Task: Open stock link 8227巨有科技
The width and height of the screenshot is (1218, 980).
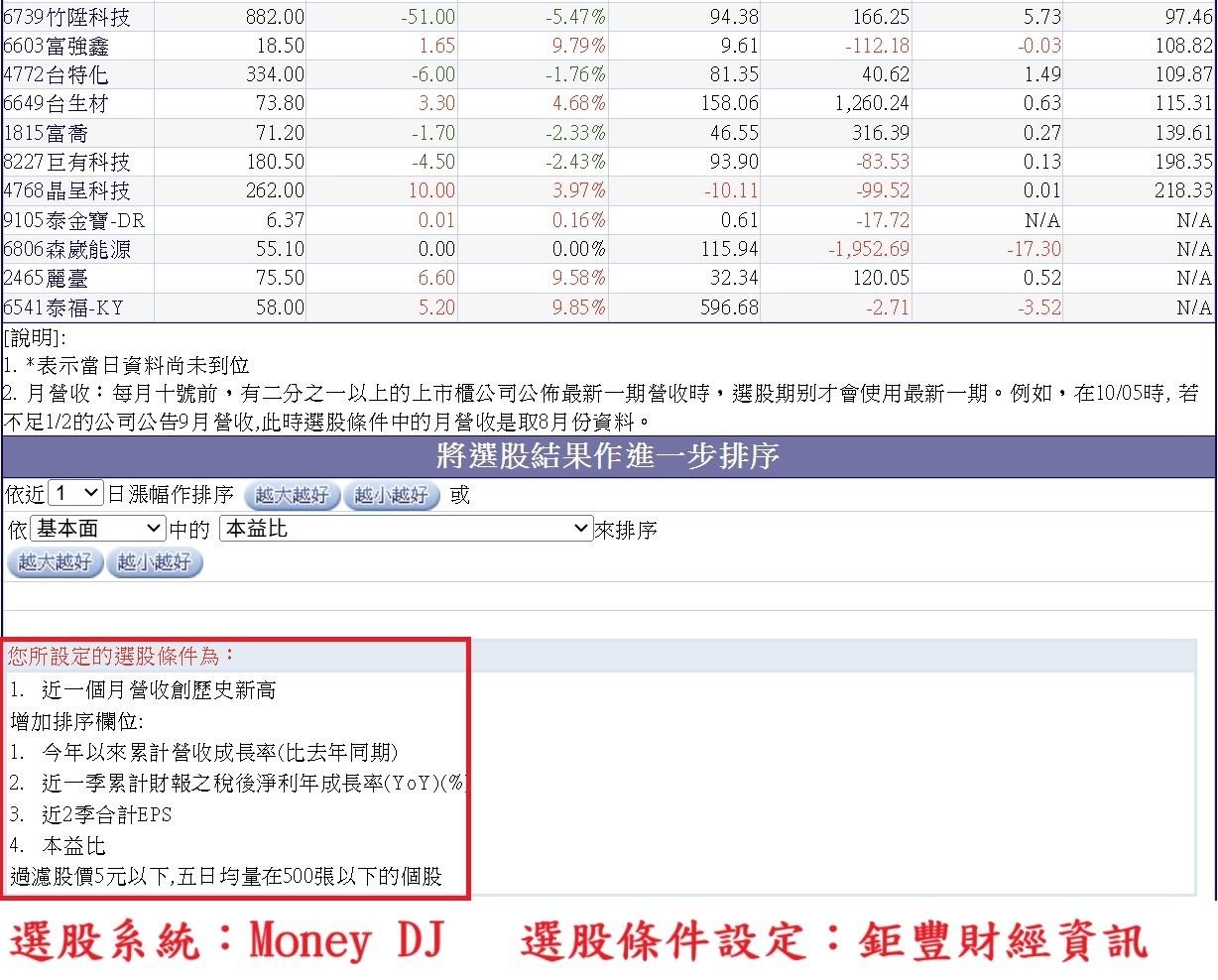Action: [66, 162]
